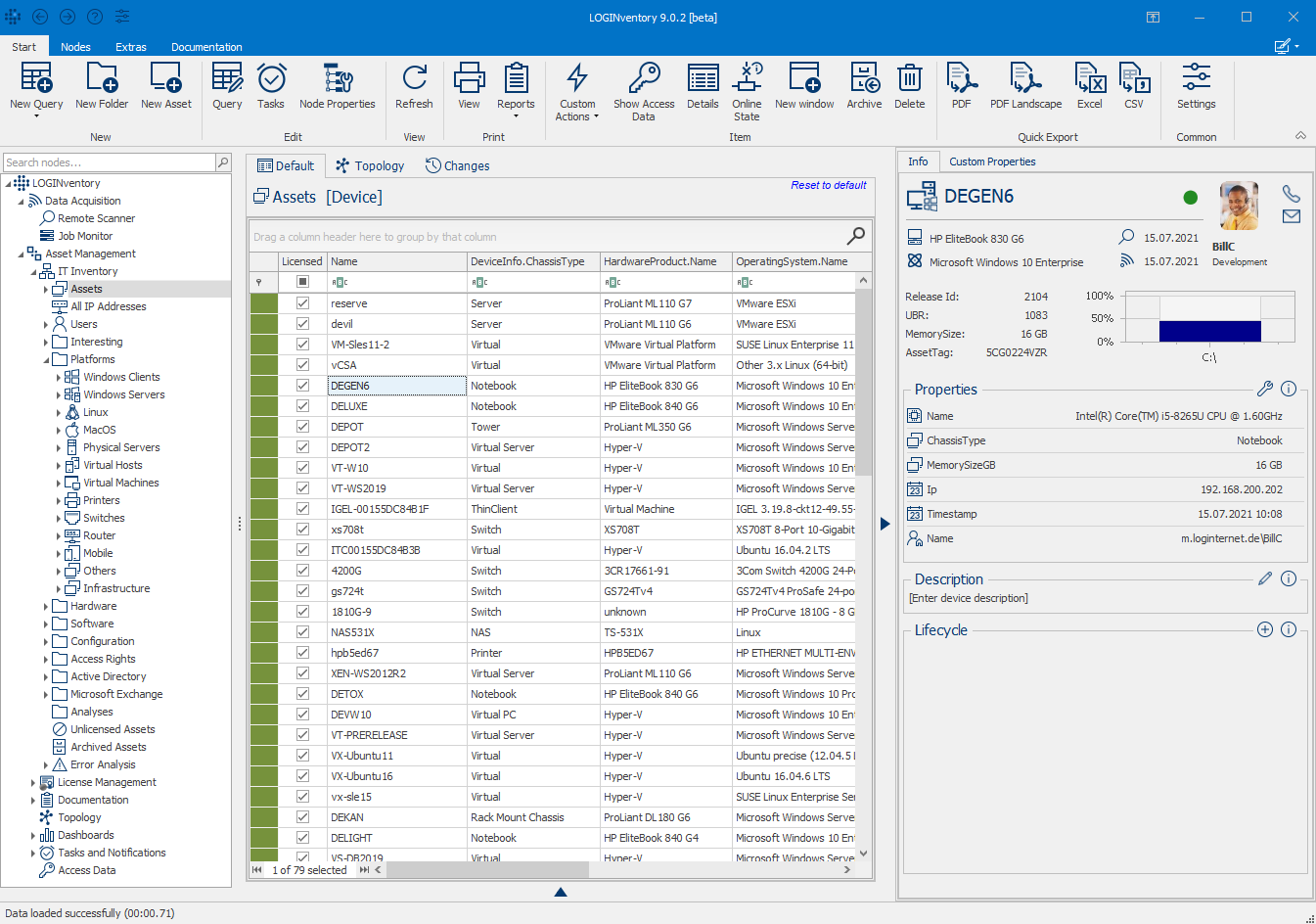Image resolution: width=1316 pixels, height=924 pixels.
Task: Create a New Query from the ribbon
Action: (x=36, y=88)
